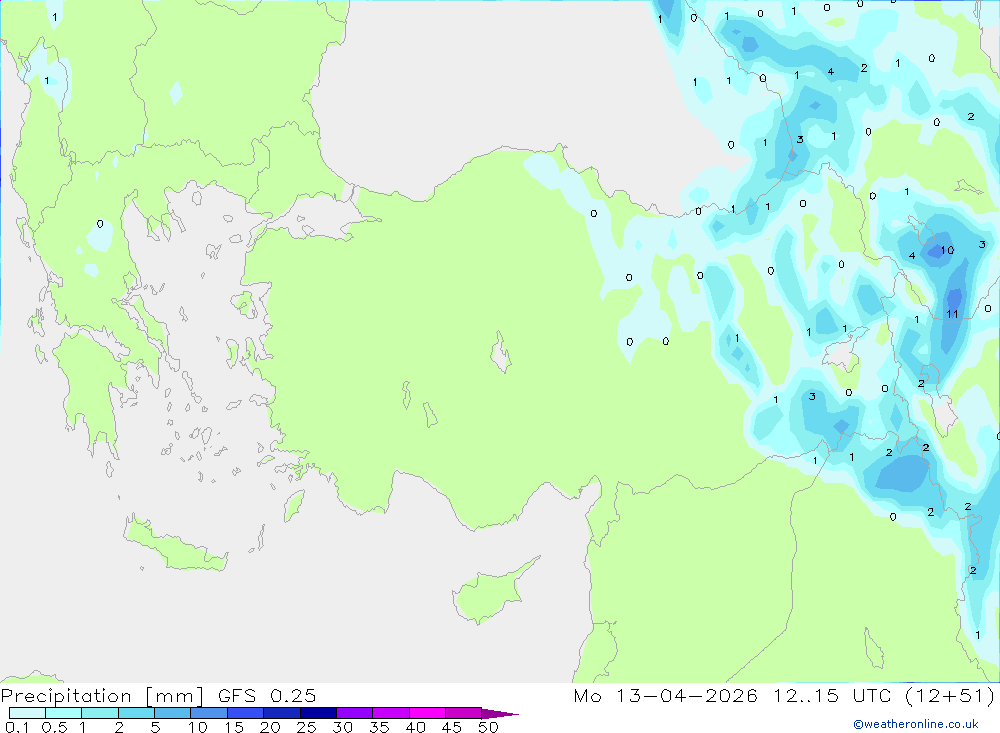The height and width of the screenshot is (733, 1000).
Task: Click the legend scale label '35'
Action: [379, 727]
